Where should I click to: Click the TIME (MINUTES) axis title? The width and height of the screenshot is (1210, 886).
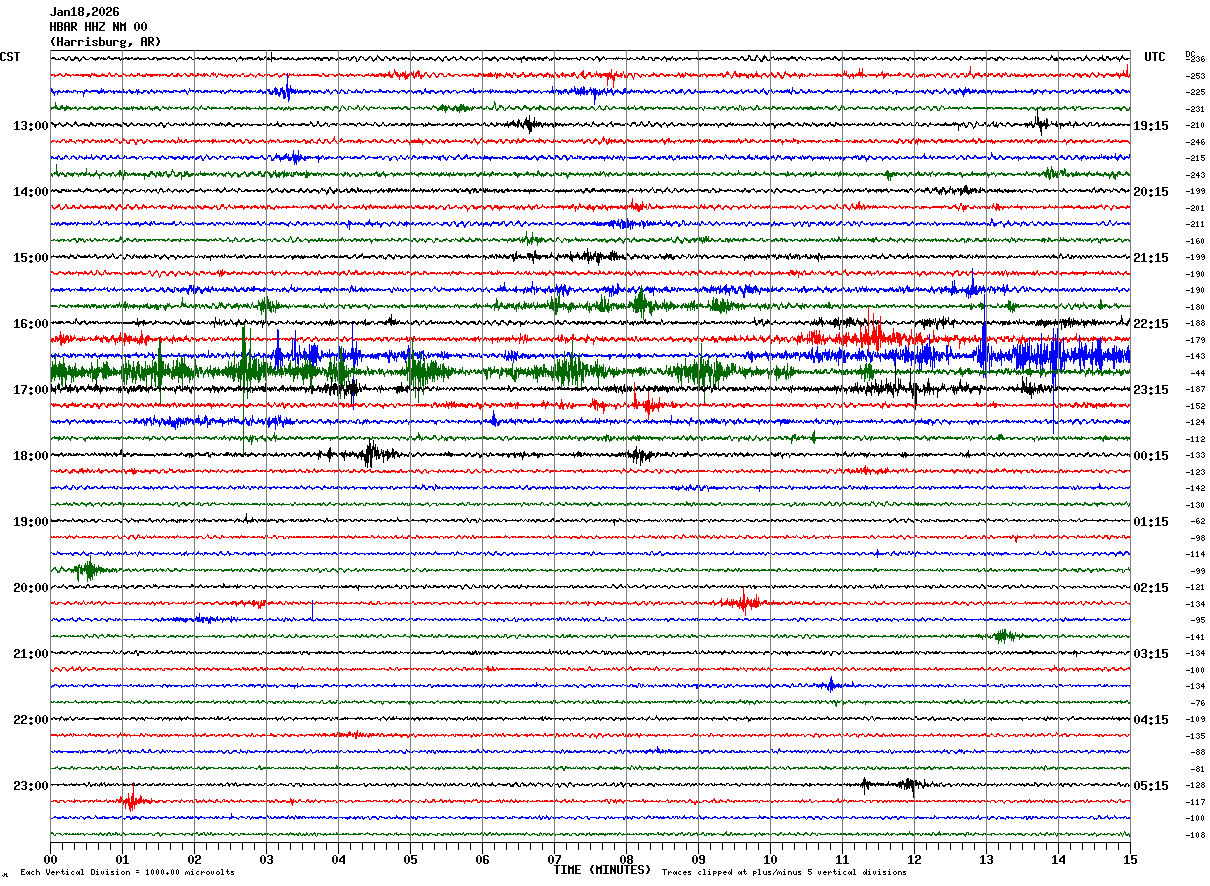tap(602, 870)
